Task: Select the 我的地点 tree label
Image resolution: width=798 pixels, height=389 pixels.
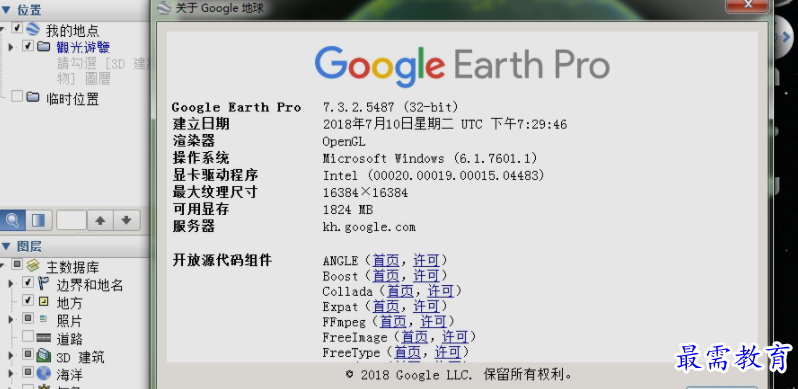Action: point(73,31)
